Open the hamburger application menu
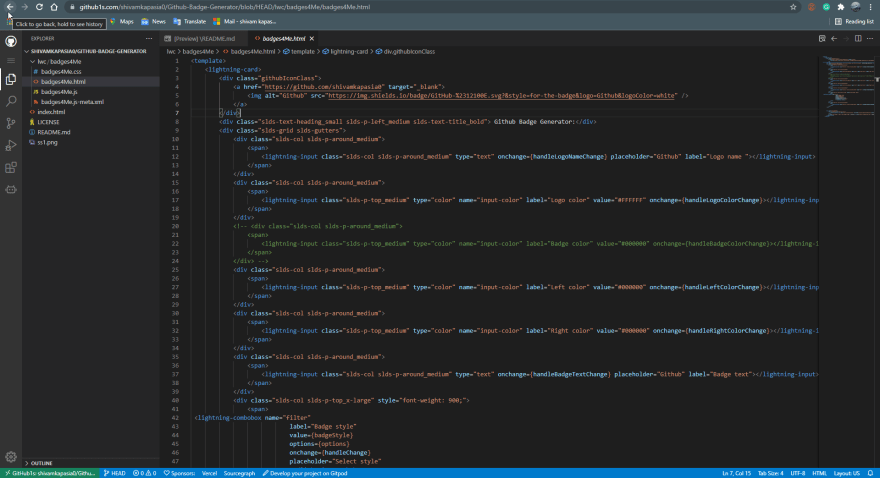The height and width of the screenshot is (478, 880). coord(11,60)
